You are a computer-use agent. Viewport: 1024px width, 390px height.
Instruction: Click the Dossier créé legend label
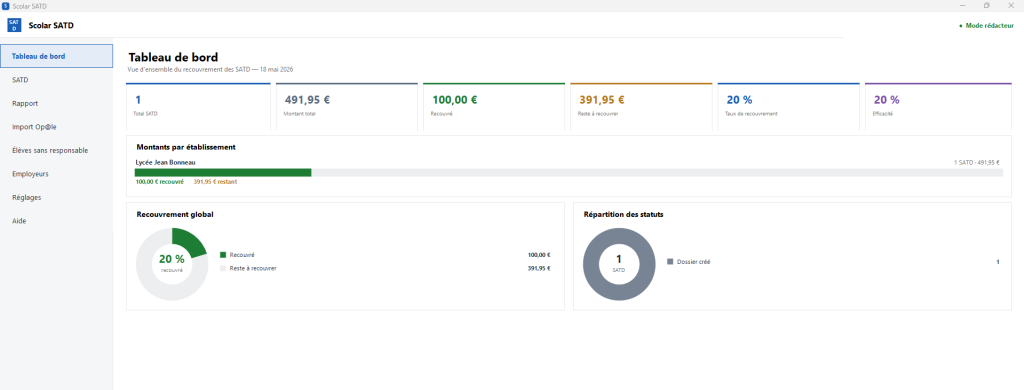[x=694, y=261]
